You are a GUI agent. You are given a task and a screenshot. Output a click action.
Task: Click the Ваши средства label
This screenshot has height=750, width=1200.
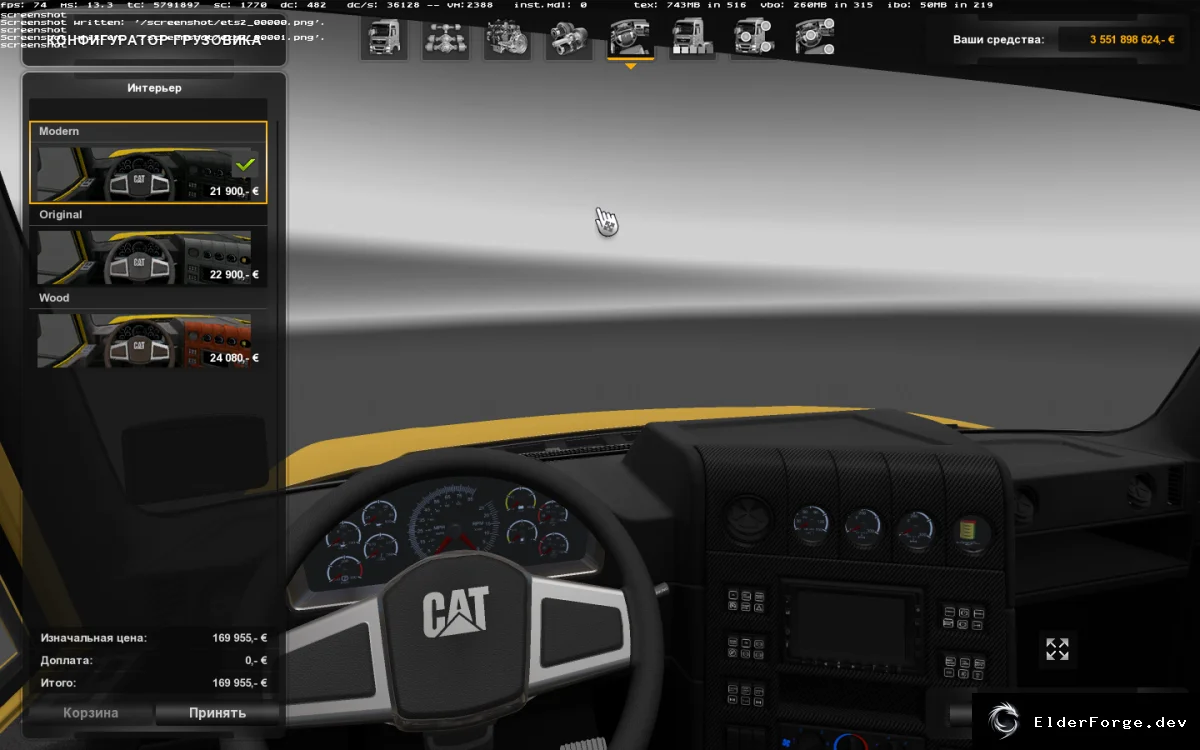click(x=998, y=40)
